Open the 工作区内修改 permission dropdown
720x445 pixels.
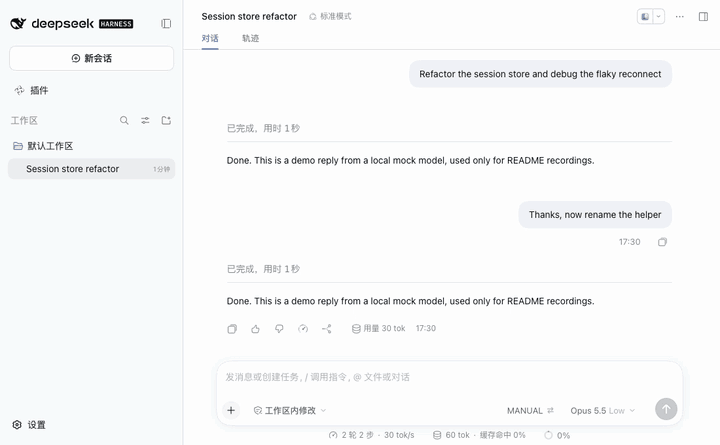pos(290,411)
